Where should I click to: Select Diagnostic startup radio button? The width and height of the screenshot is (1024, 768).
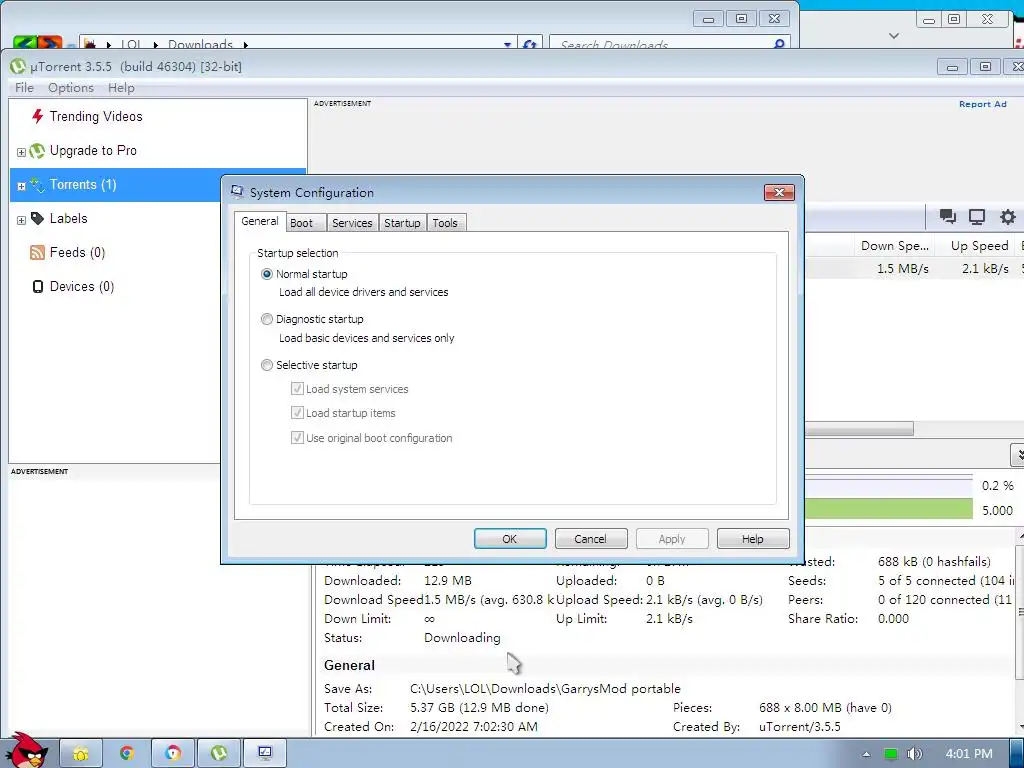click(x=266, y=319)
